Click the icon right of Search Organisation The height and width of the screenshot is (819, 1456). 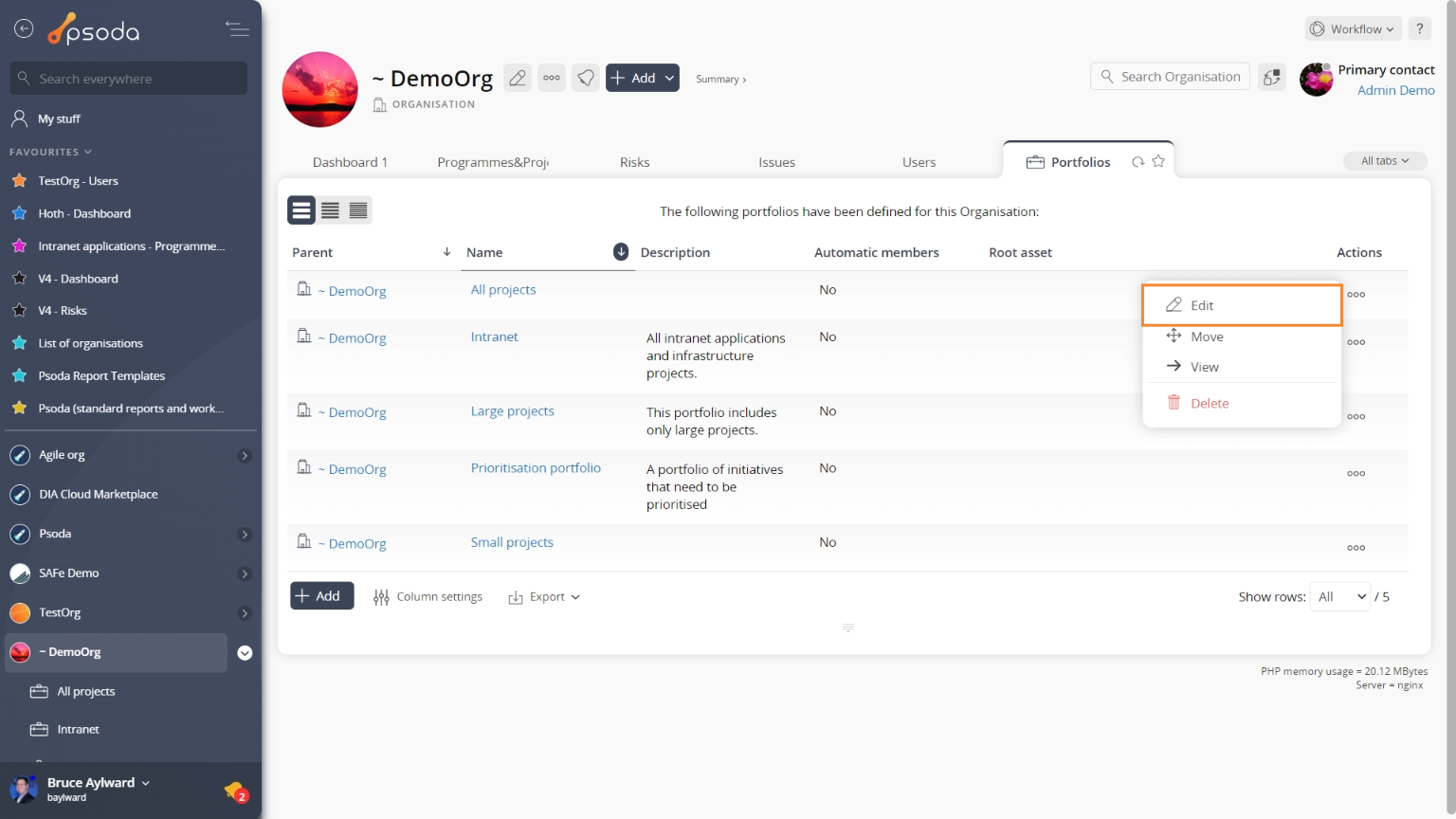(x=1271, y=78)
